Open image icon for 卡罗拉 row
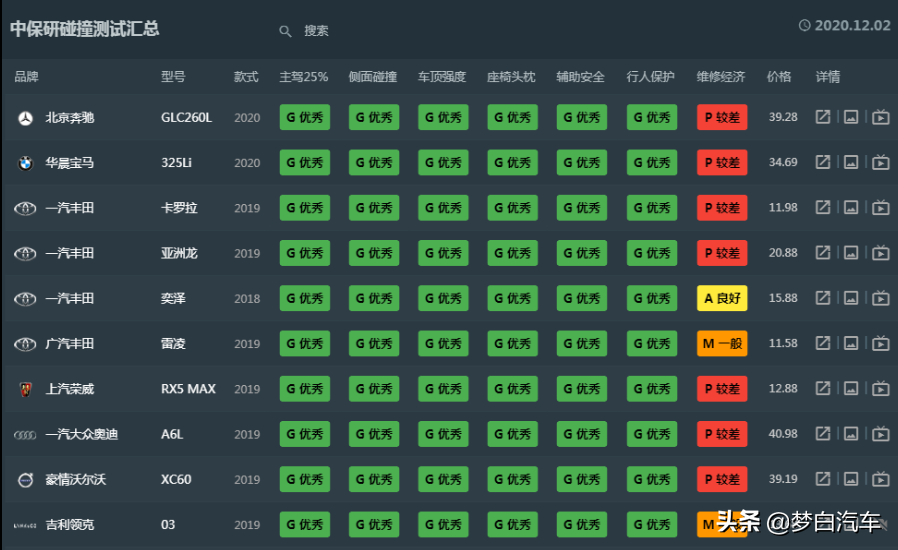 click(x=851, y=207)
